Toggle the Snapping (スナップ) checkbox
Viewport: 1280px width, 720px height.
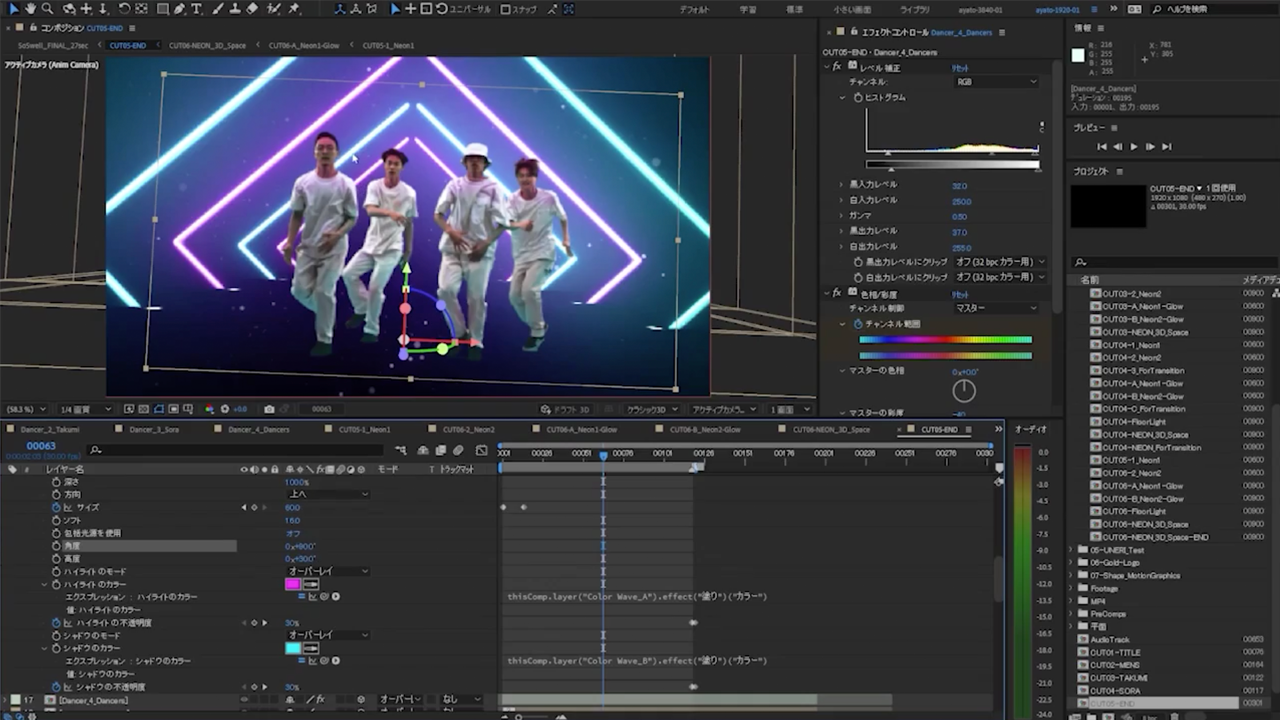505,9
